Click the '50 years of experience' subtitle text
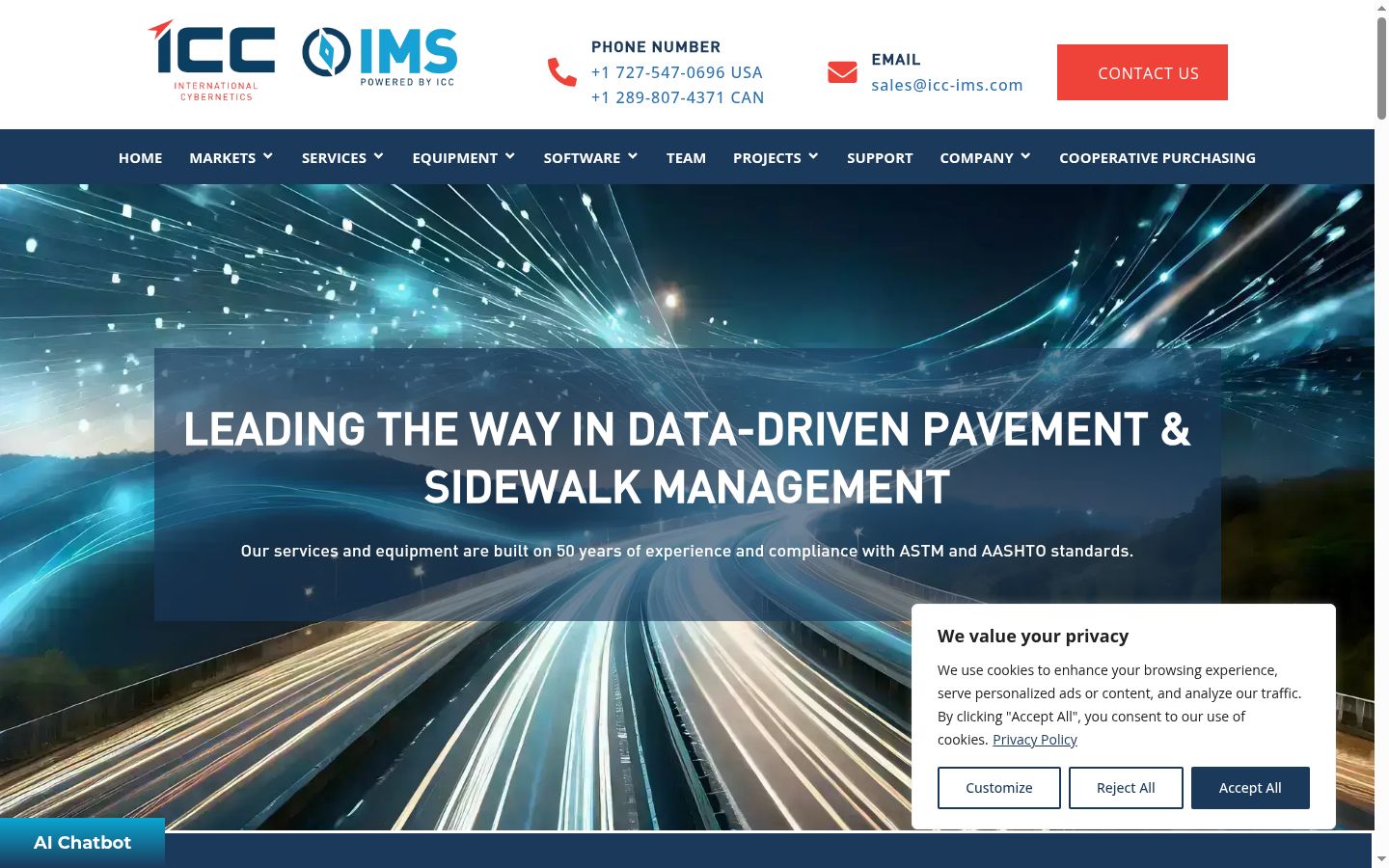This screenshot has width=1389, height=868. point(687,551)
